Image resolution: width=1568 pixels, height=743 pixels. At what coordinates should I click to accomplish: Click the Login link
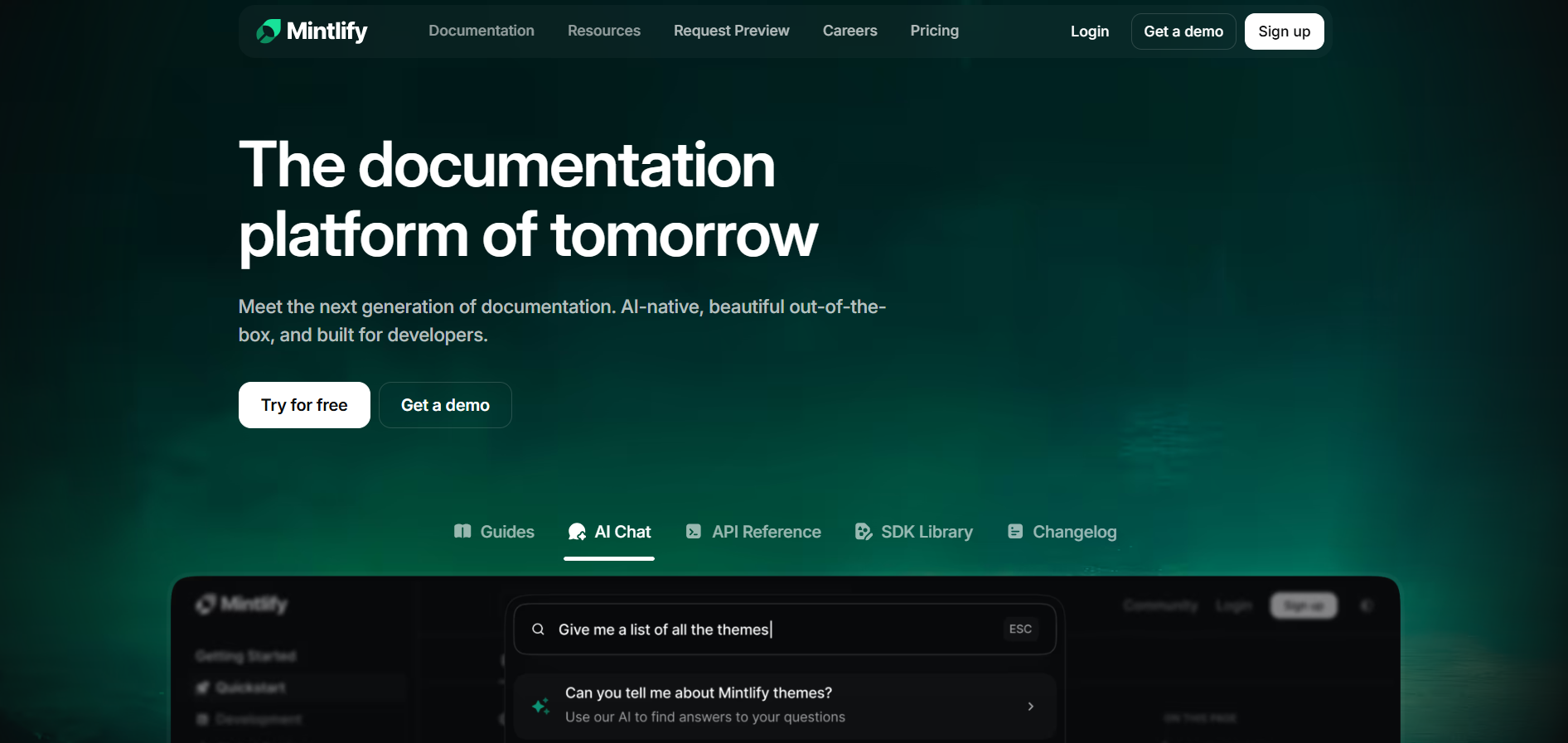[x=1089, y=31]
